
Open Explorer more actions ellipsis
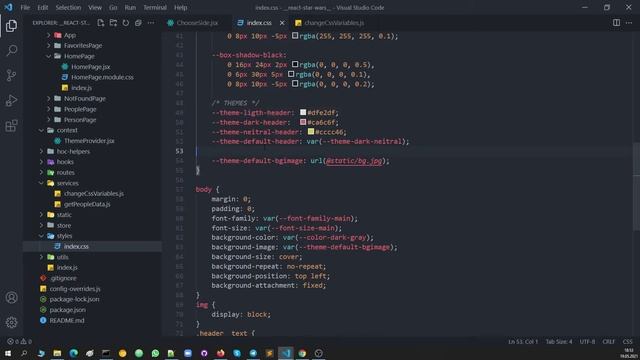[x=151, y=23]
